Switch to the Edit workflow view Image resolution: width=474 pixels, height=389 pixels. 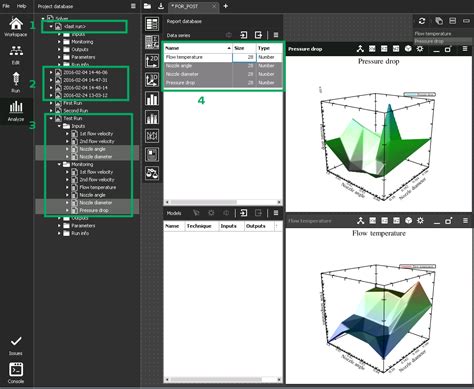(16, 55)
